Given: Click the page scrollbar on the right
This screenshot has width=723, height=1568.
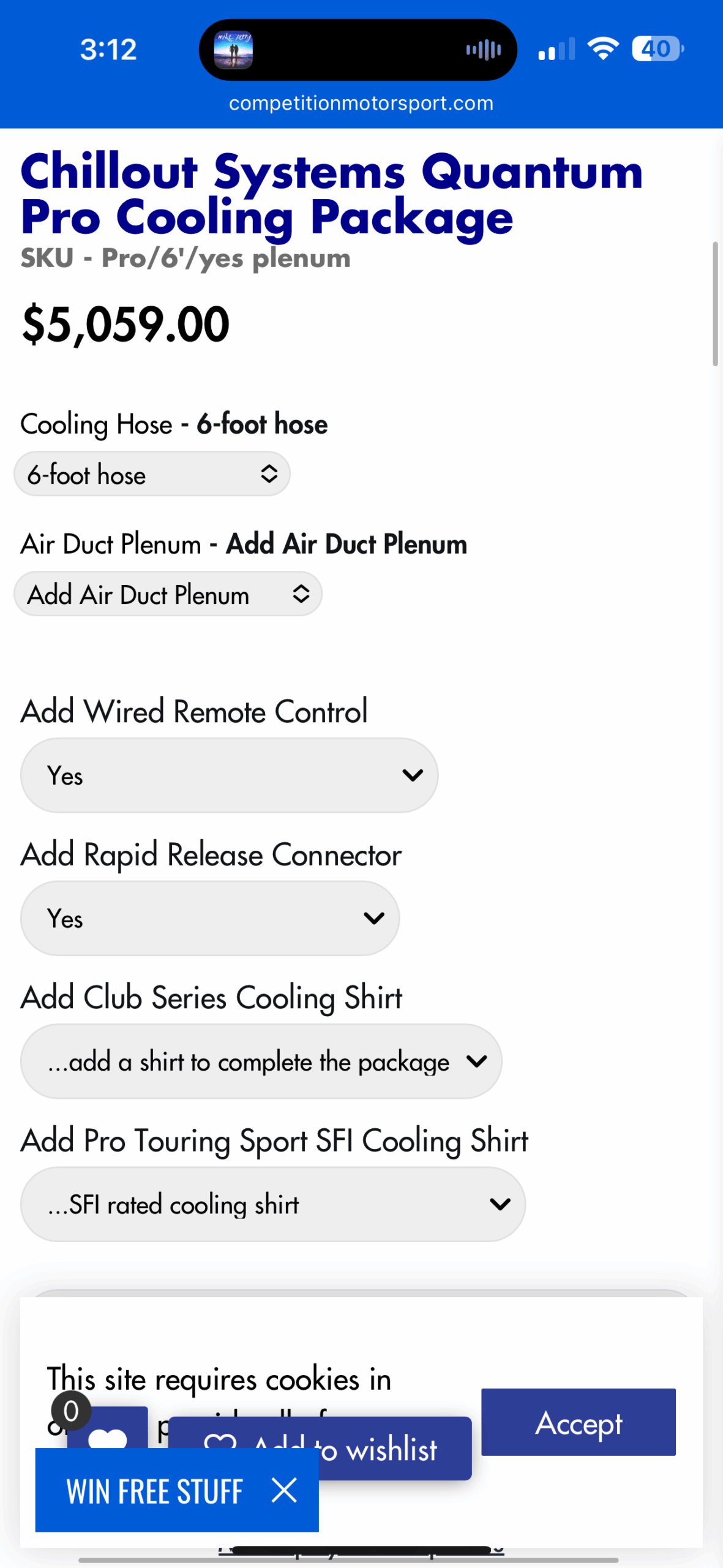Looking at the screenshot, I should coord(714,304).
